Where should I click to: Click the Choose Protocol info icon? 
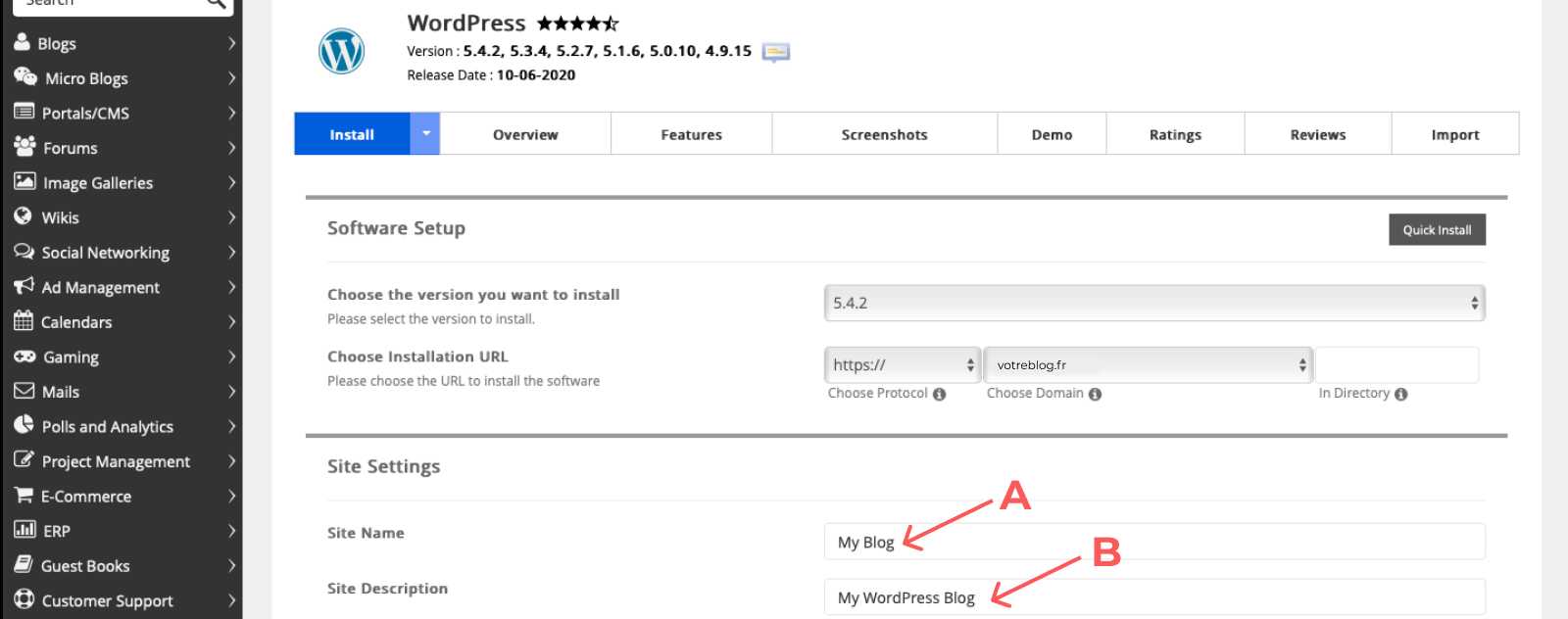[940, 395]
